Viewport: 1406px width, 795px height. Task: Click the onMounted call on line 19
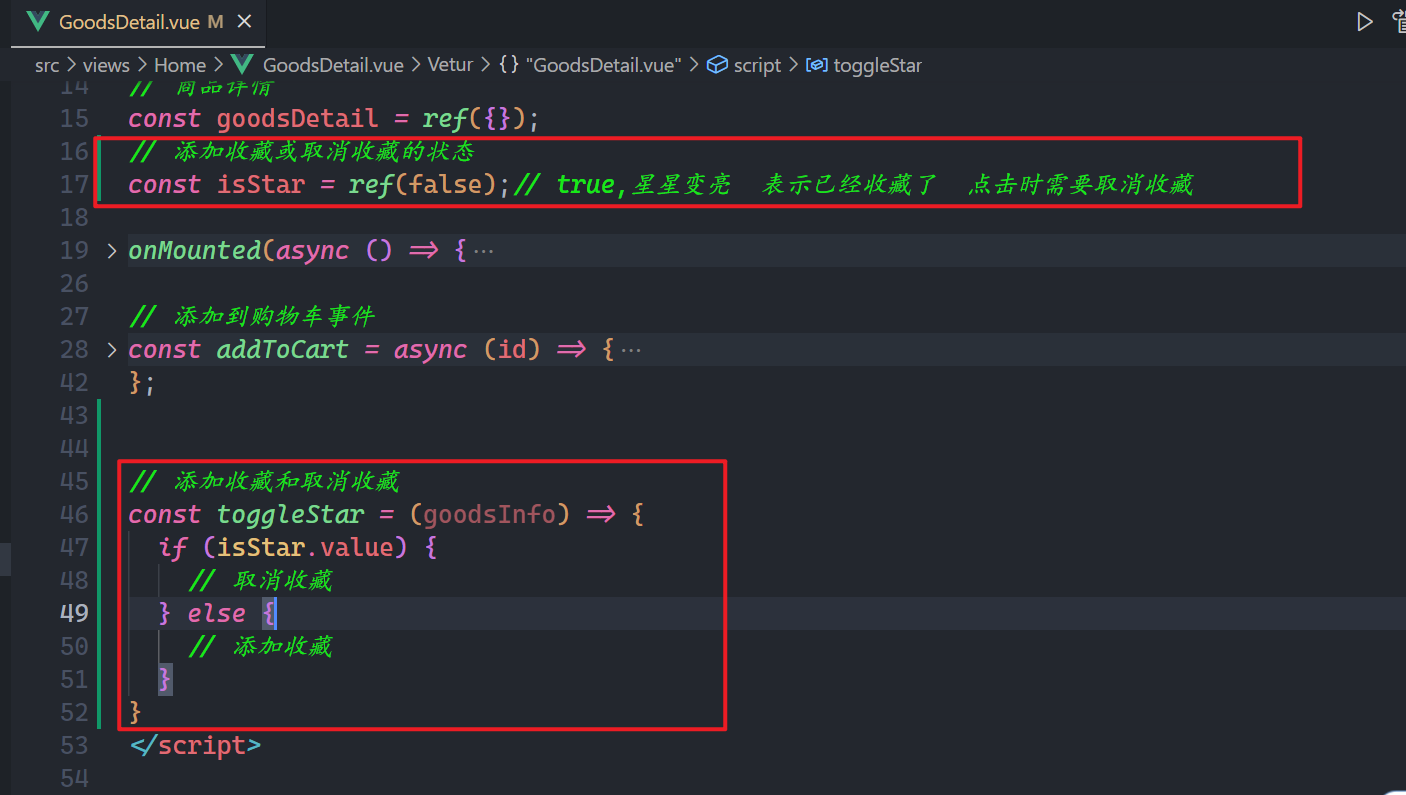195,251
